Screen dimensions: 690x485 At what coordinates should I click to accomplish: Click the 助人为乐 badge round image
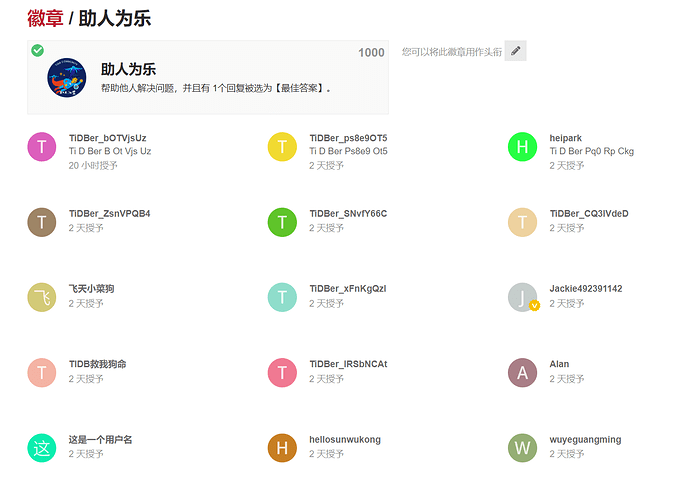(67, 77)
